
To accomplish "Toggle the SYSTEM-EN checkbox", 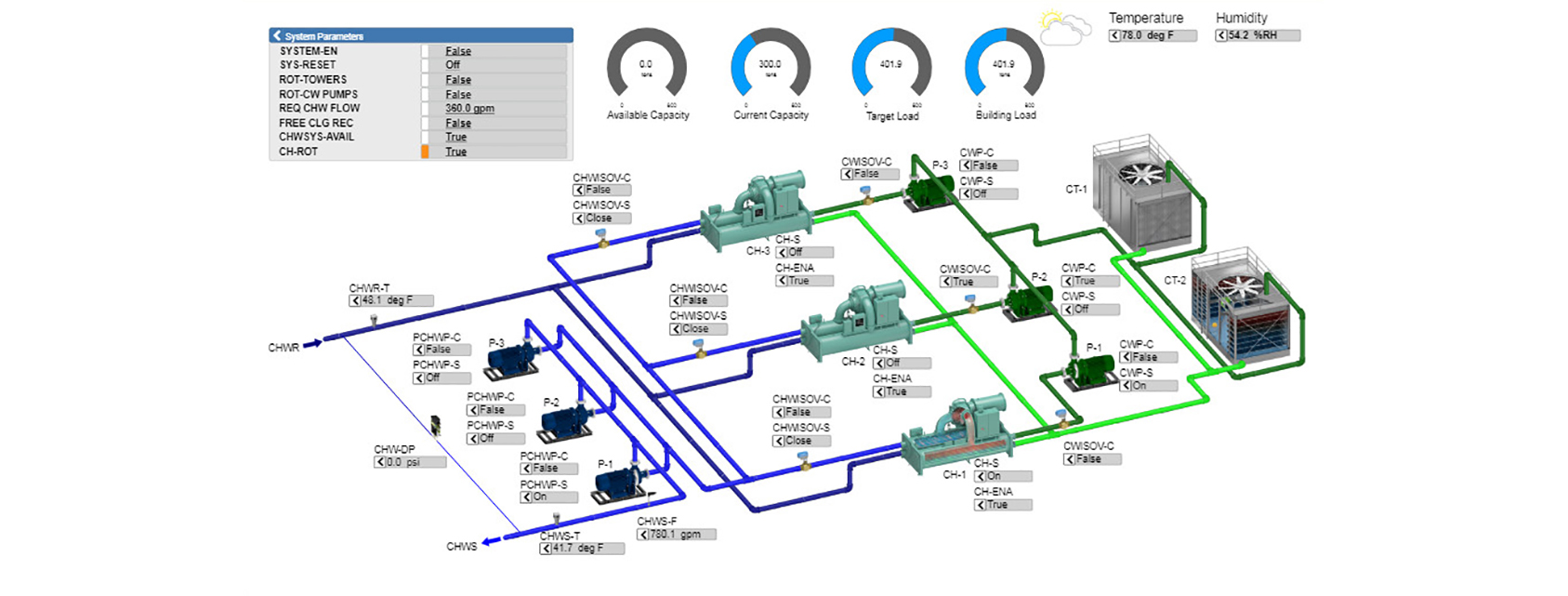I will 426,51.
